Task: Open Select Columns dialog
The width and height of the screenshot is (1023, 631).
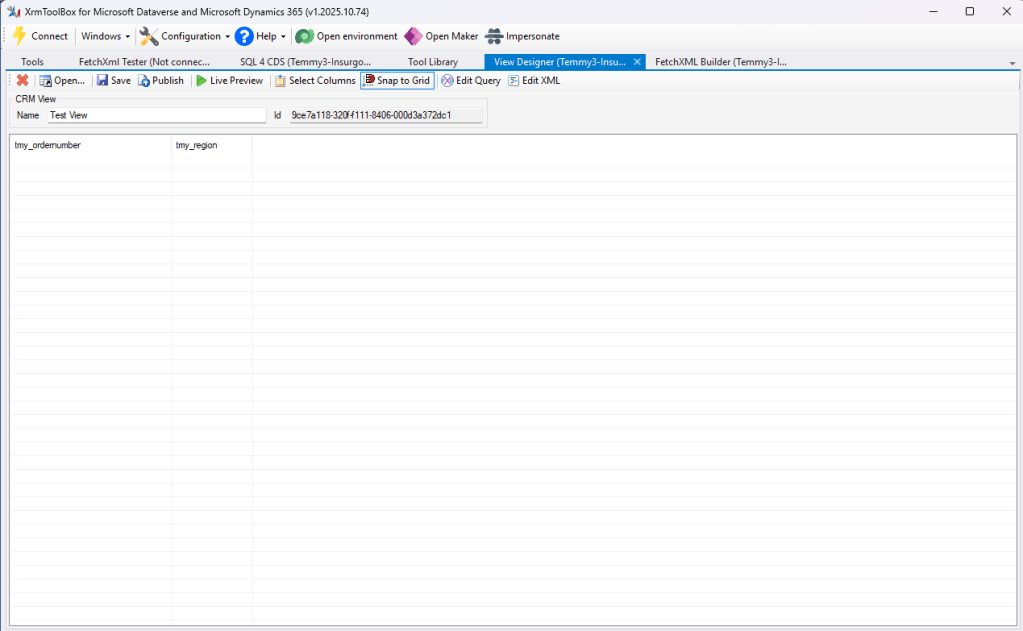Action: pyautogui.click(x=315, y=80)
